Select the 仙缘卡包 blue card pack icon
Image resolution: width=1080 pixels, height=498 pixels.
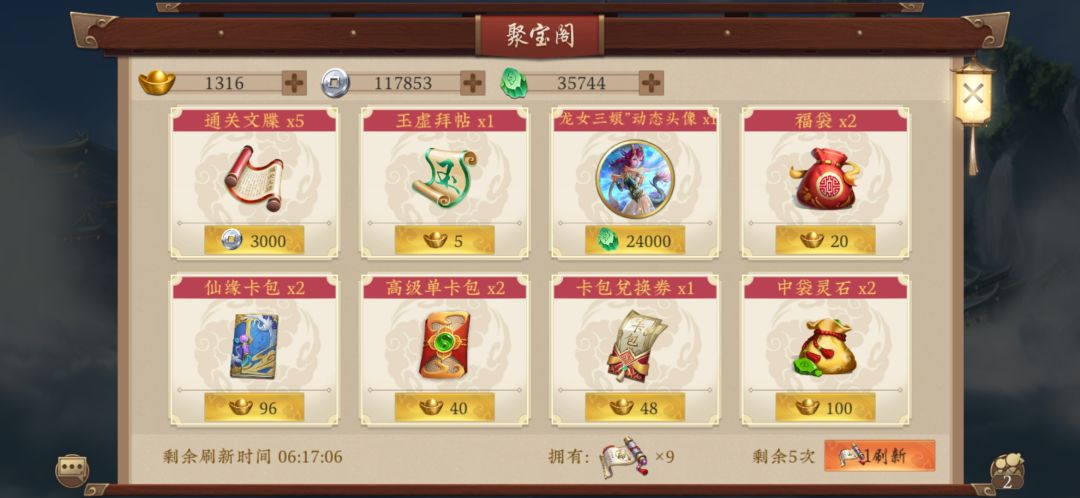253,346
